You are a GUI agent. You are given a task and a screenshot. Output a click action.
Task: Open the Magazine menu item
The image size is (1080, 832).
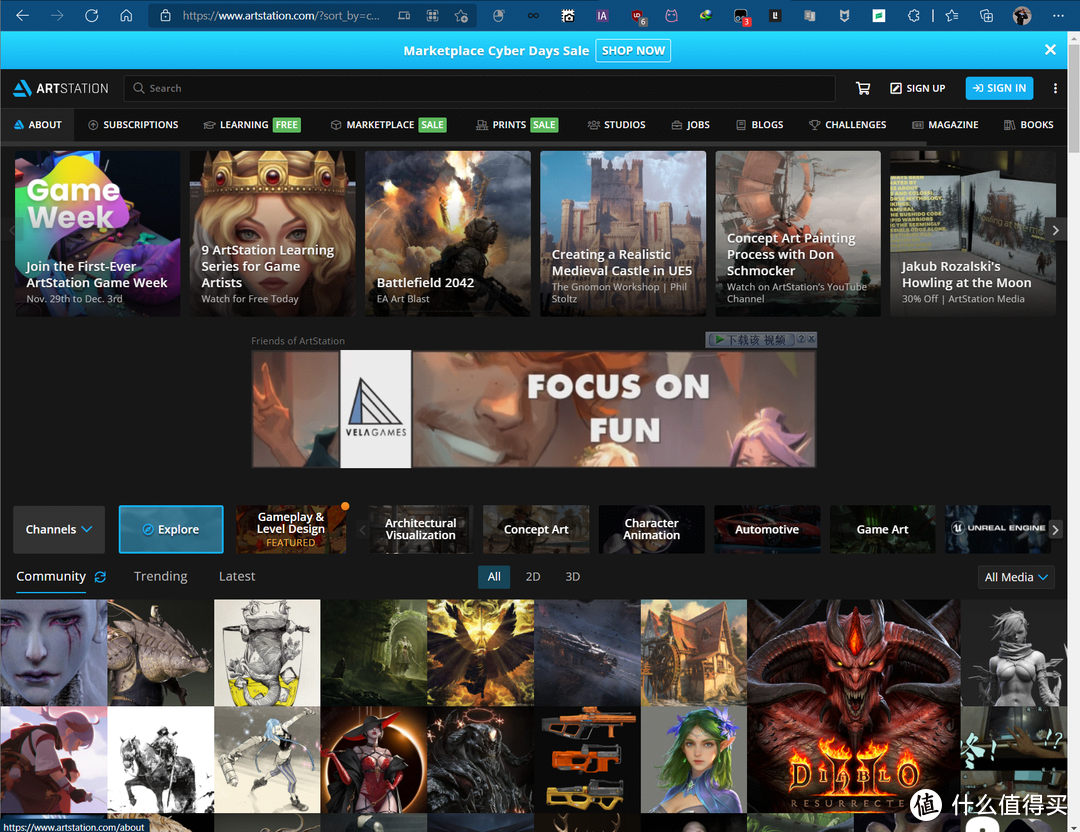[945, 125]
